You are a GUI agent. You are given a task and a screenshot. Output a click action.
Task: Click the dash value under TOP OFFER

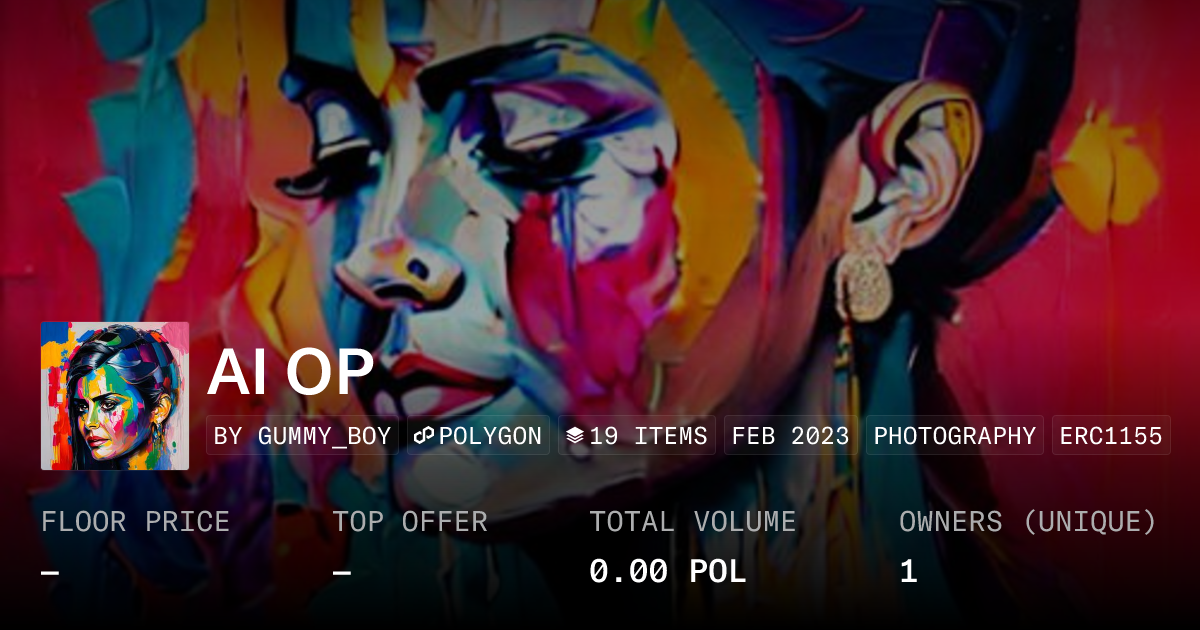(342, 572)
